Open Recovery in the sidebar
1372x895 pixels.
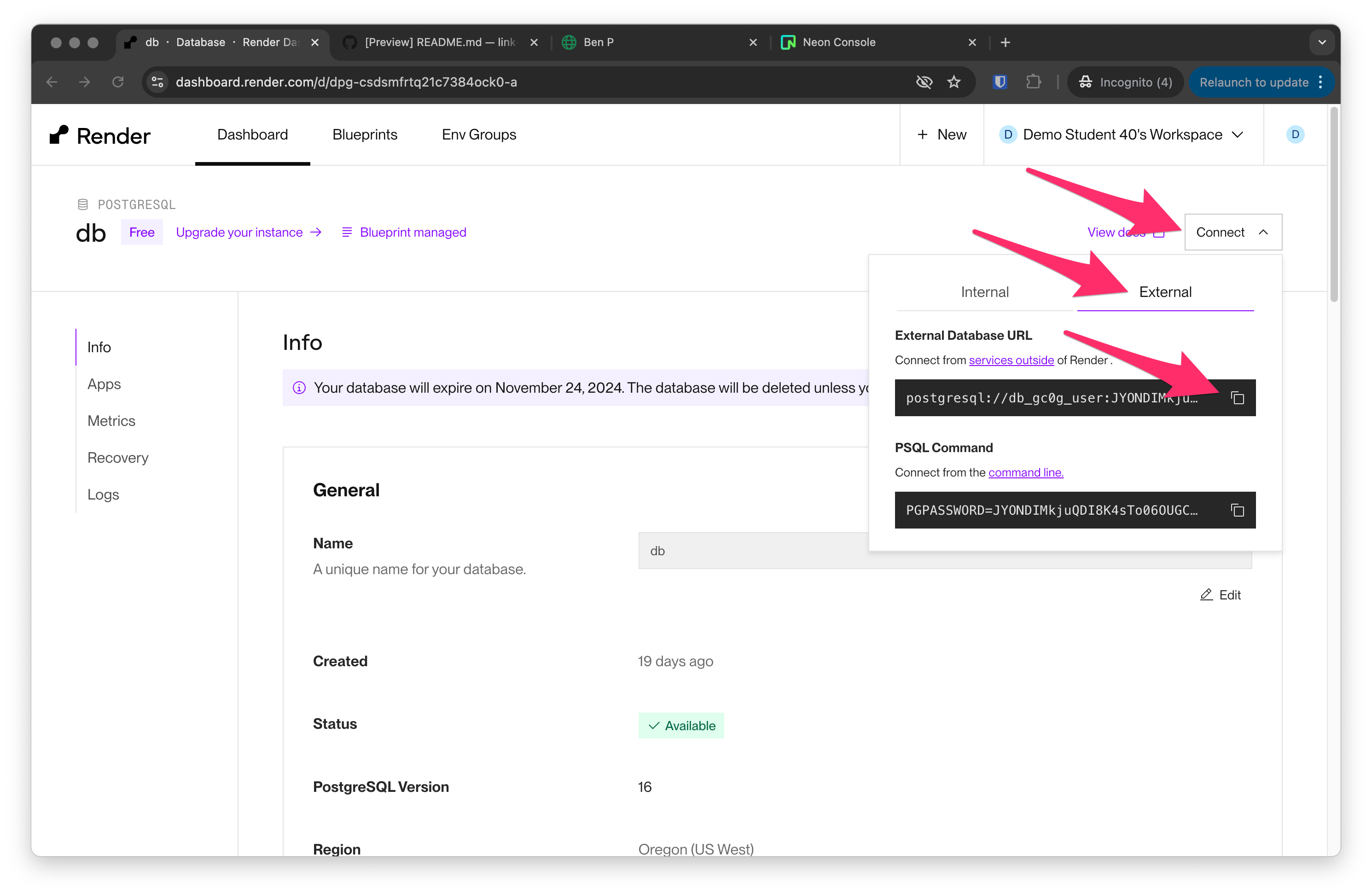click(117, 458)
